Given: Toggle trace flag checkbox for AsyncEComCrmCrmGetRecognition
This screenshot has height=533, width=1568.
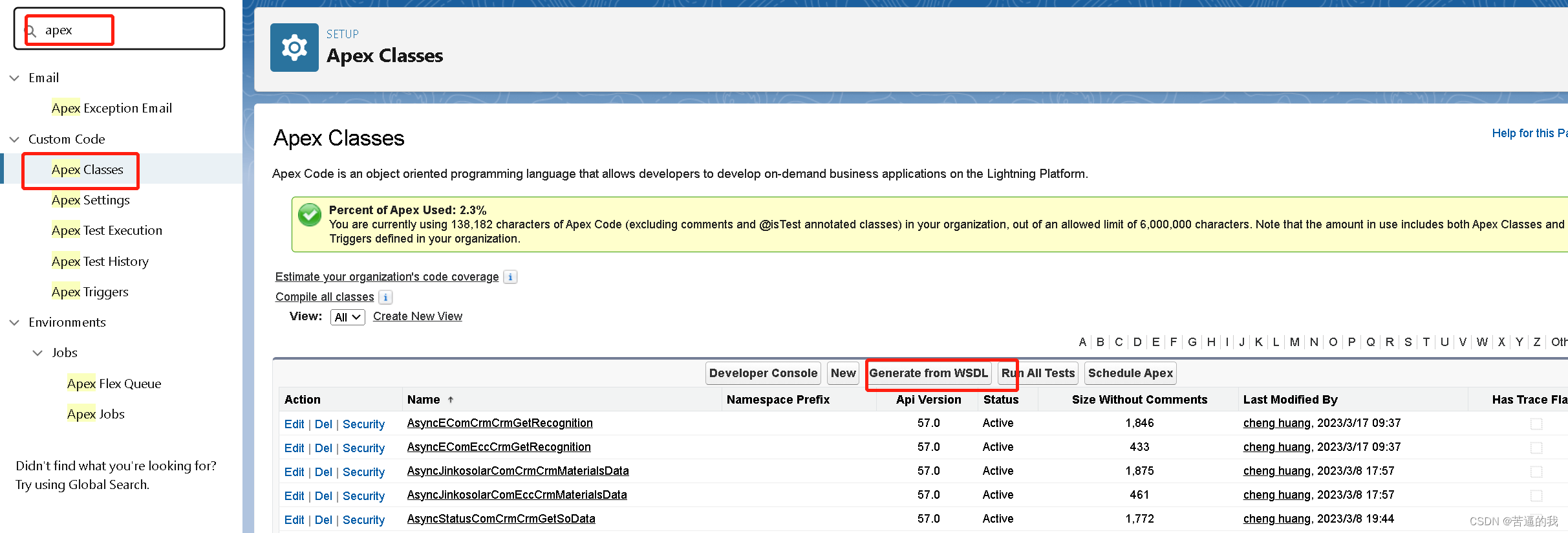Looking at the screenshot, I should [x=1536, y=424].
